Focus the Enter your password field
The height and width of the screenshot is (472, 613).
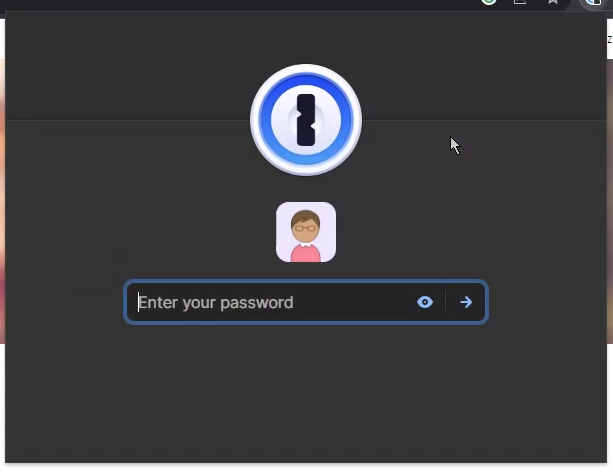(x=306, y=302)
